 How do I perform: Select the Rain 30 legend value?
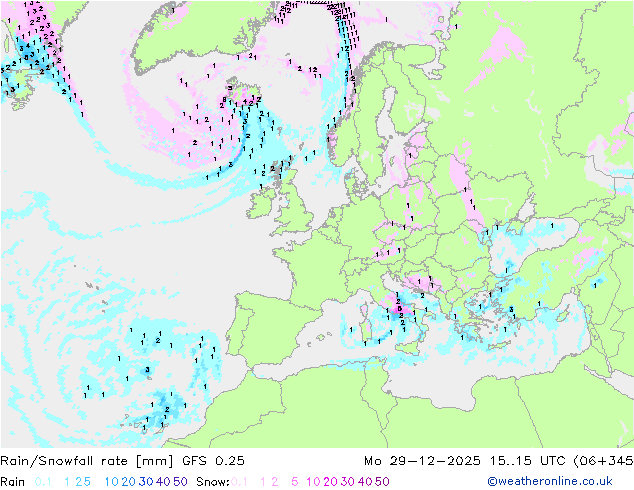(x=146, y=482)
